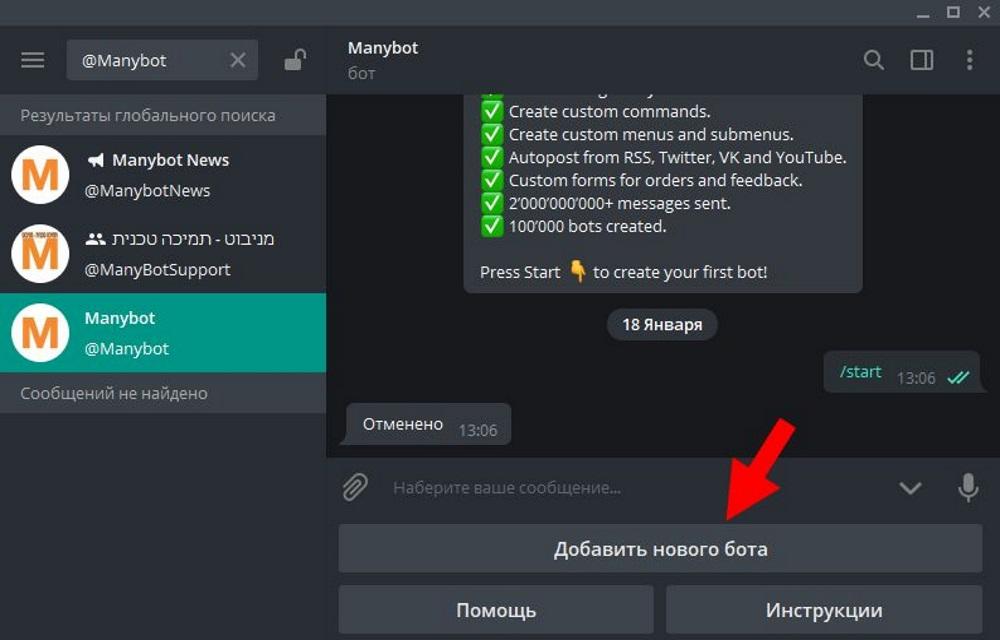Open the Manybot News channel result

coord(163,175)
